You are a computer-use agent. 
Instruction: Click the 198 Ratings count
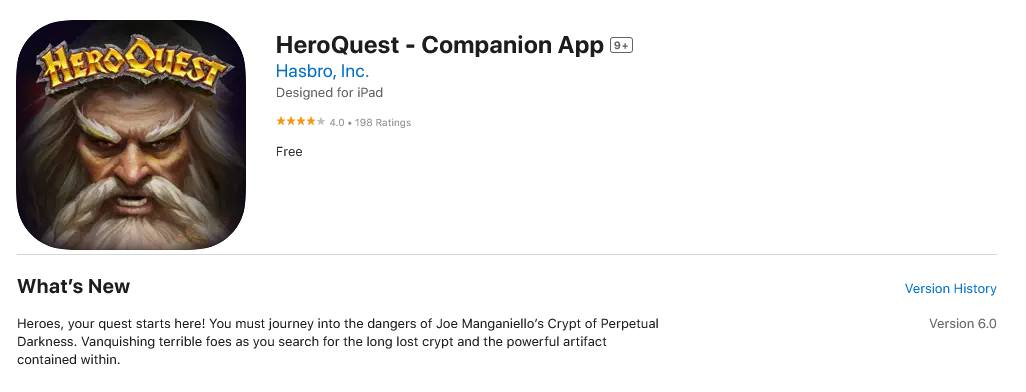383,122
